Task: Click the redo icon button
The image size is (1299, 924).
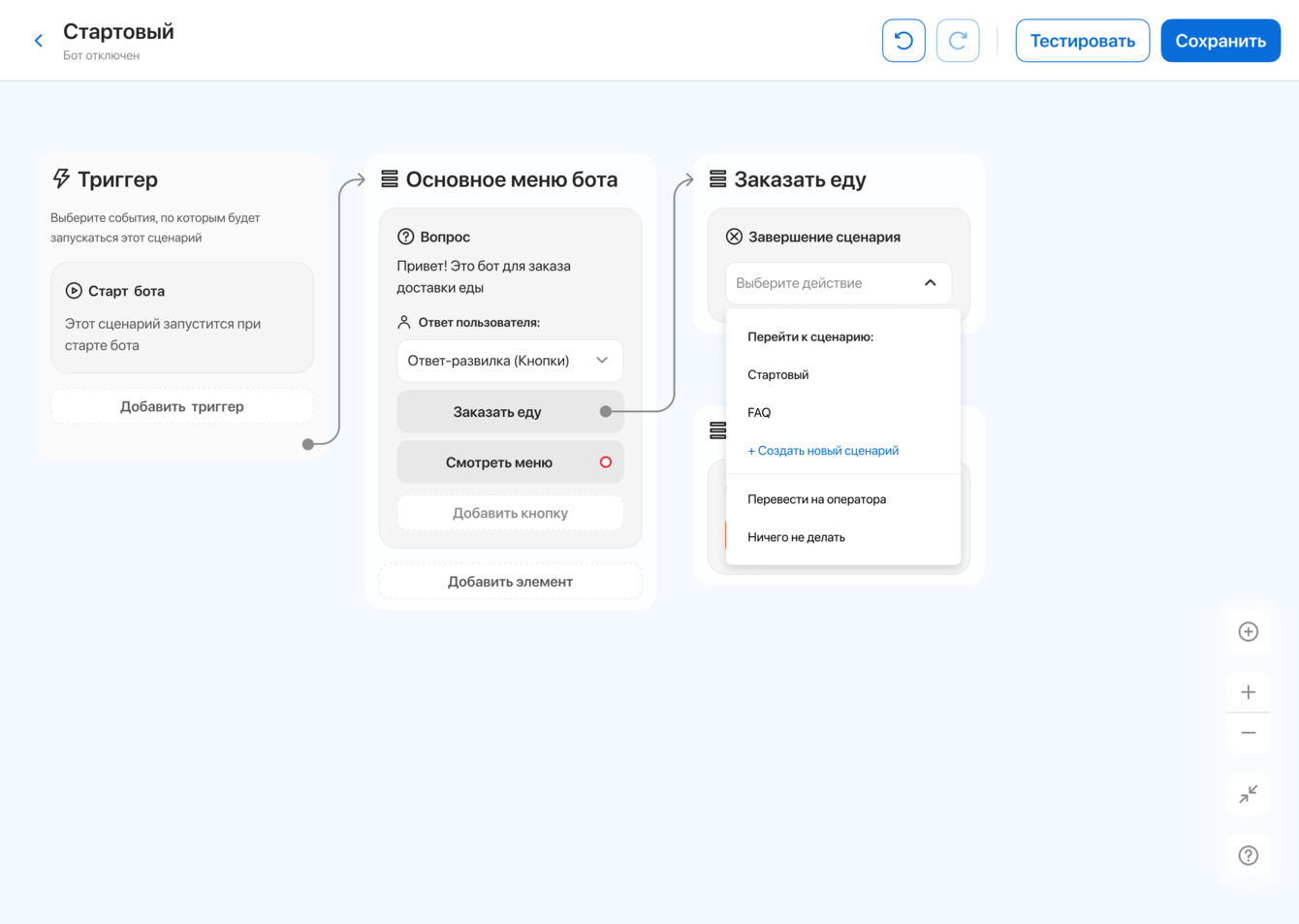Action: [958, 41]
